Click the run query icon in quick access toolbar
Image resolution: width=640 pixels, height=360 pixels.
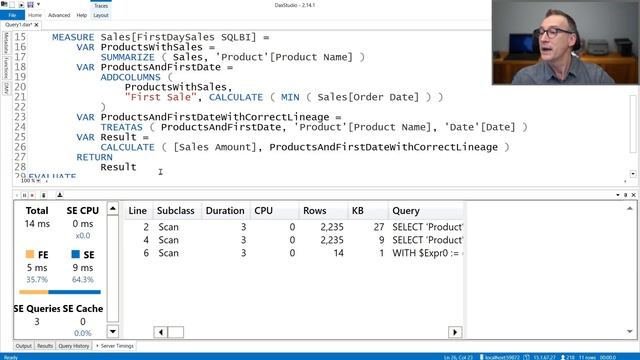pos(21,4)
